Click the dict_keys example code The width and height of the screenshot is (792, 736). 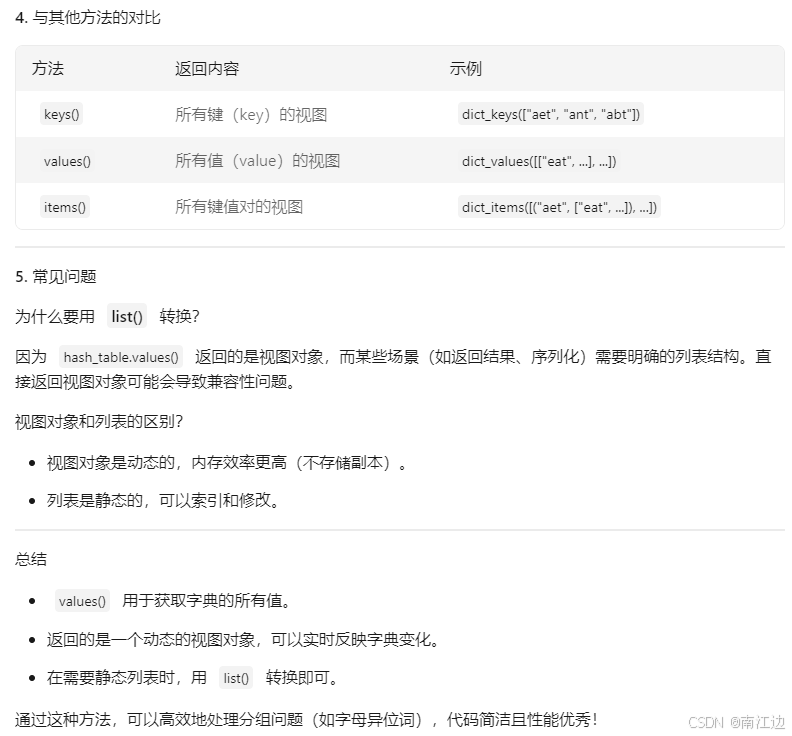(x=551, y=114)
